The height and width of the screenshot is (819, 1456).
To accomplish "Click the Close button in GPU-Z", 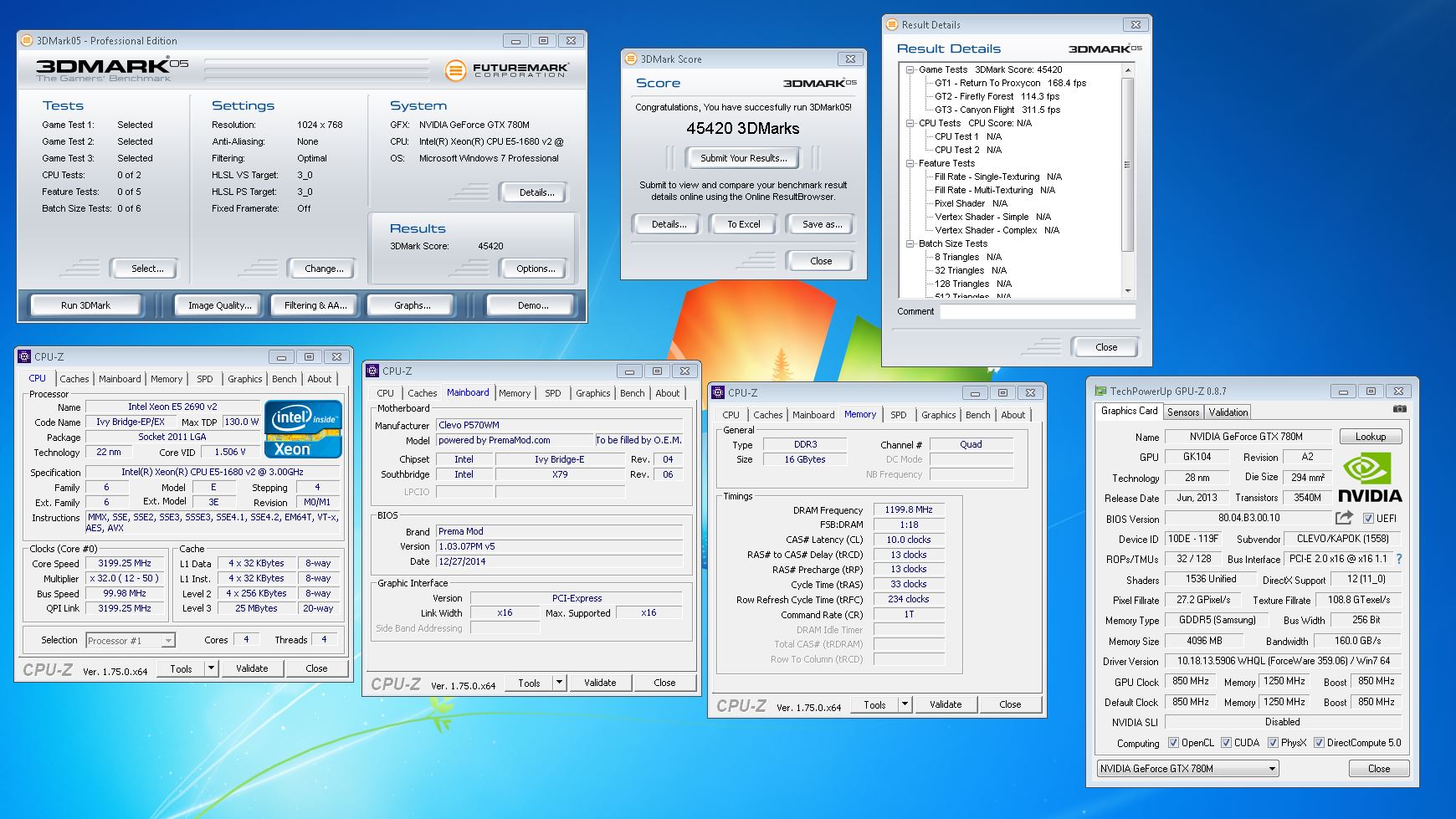I will click(1378, 769).
